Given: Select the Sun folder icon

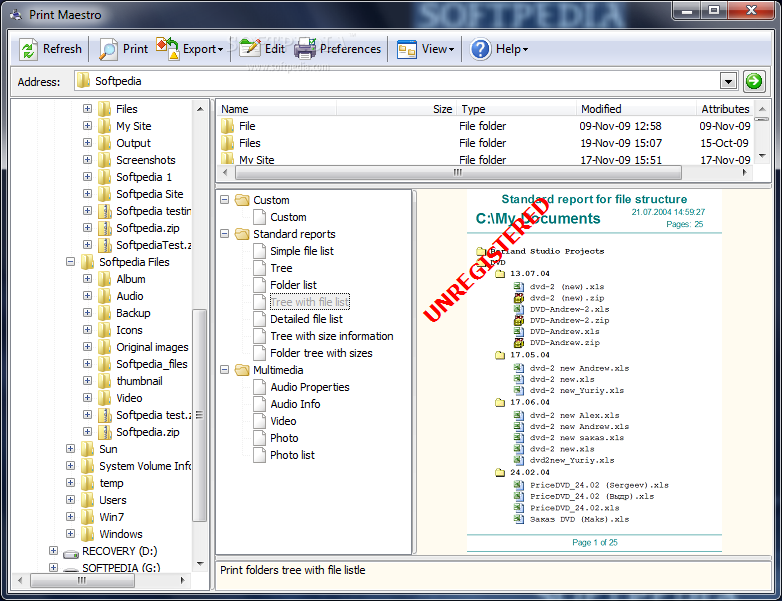Looking at the screenshot, I should point(88,449).
